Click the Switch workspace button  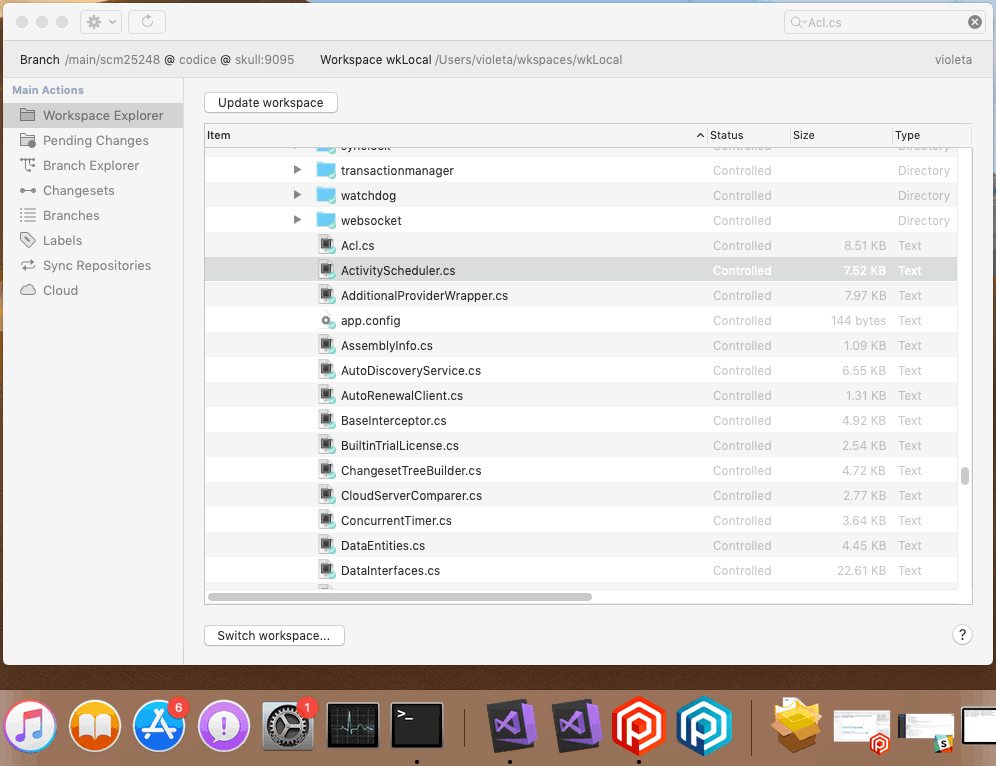tap(274, 635)
